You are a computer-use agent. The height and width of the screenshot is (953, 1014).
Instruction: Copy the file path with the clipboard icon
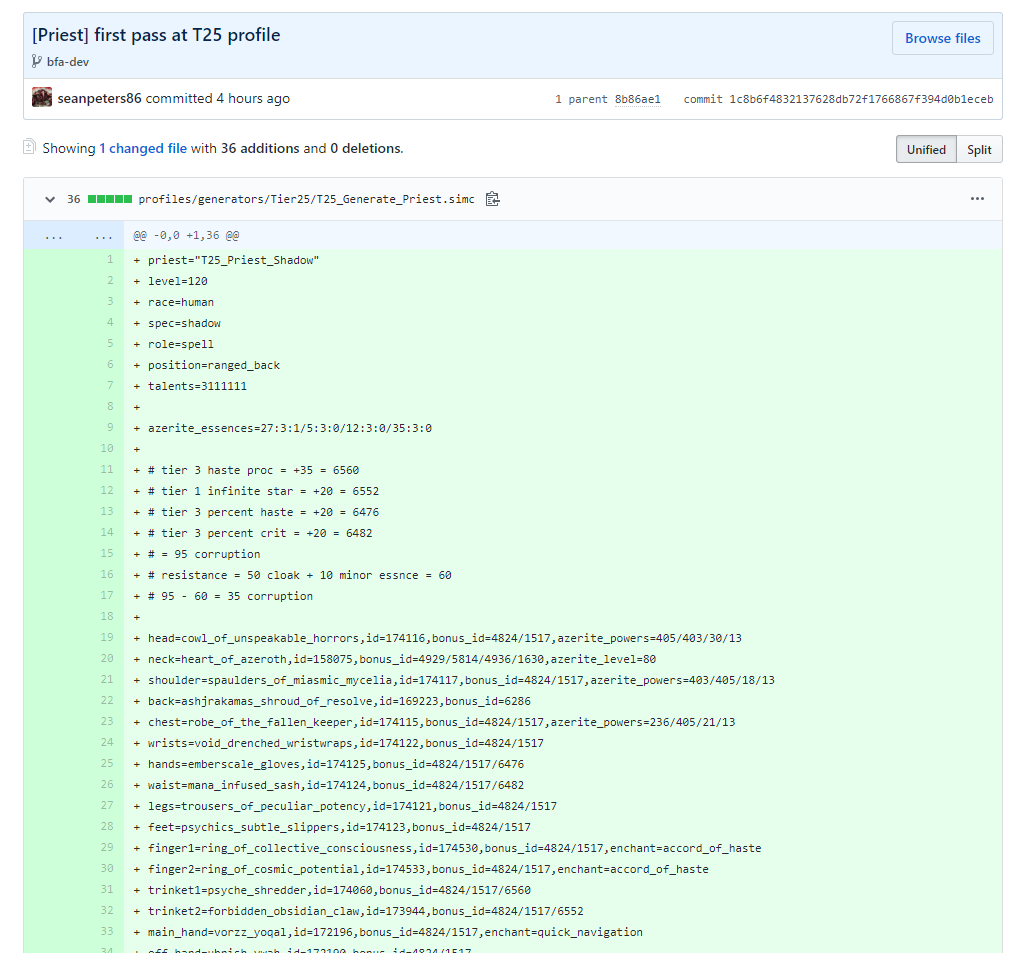(x=492, y=199)
